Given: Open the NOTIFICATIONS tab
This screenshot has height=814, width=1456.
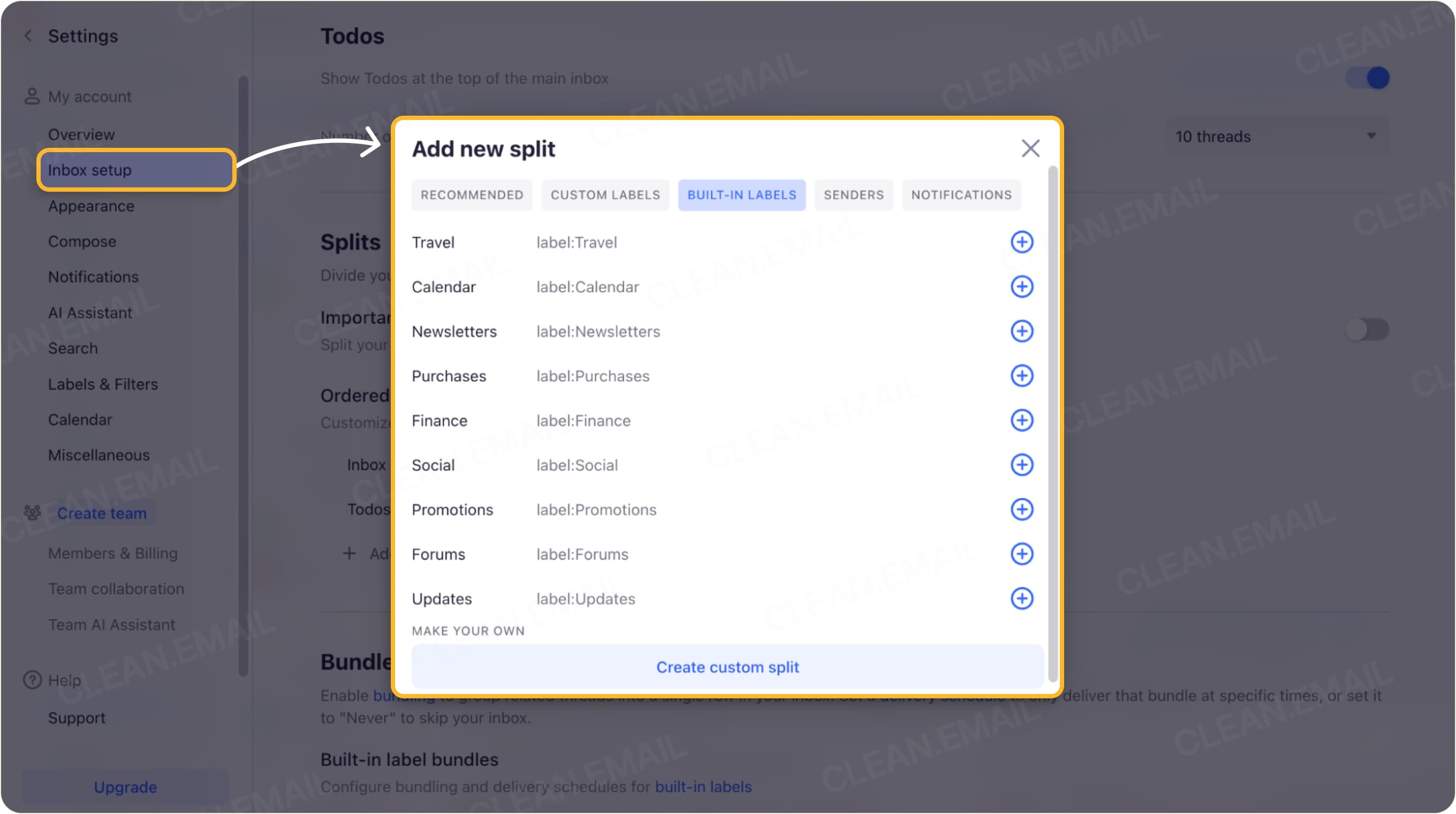Looking at the screenshot, I should click(x=961, y=194).
